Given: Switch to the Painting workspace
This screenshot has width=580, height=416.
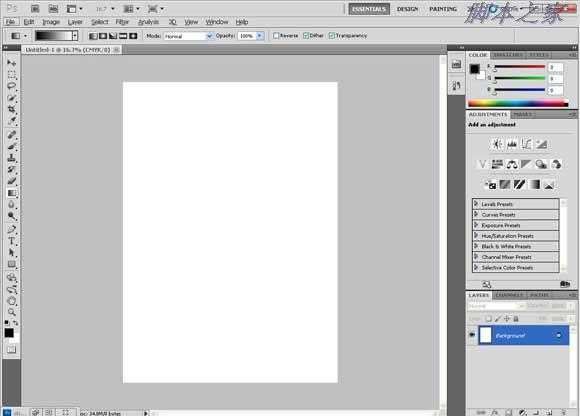Looking at the screenshot, I should [443, 9].
